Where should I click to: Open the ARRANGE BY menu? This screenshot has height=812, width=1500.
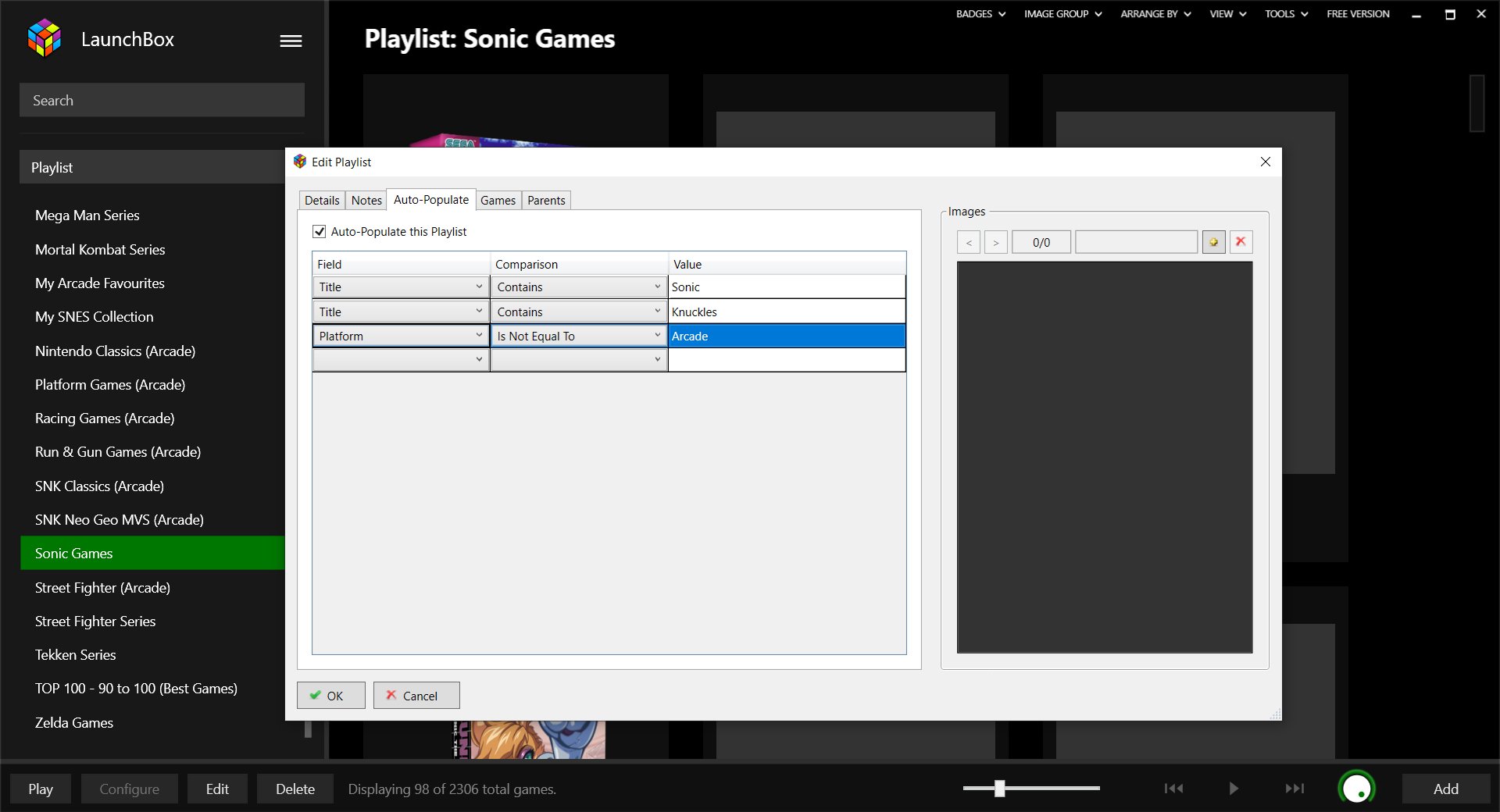1155,14
